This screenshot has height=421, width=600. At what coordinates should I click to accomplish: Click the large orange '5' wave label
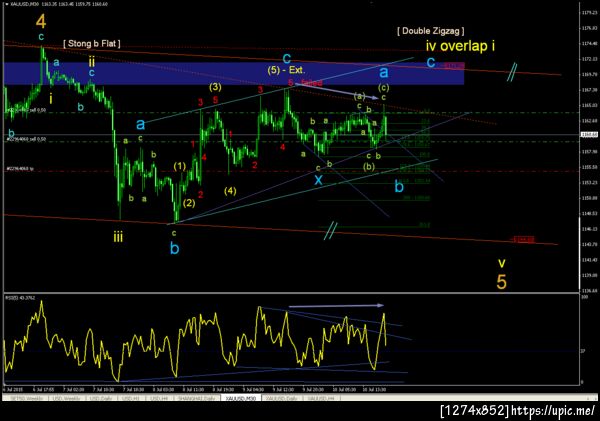tap(501, 282)
